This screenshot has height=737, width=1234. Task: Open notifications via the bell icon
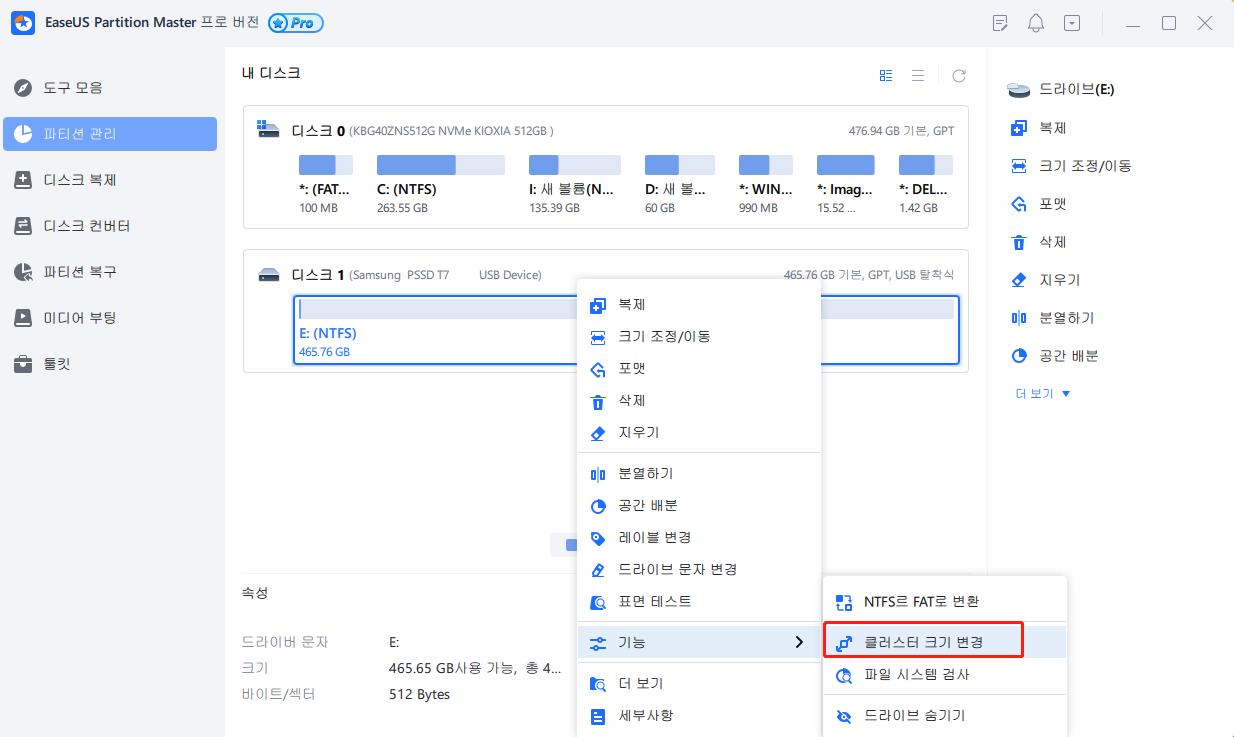coord(1036,22)
